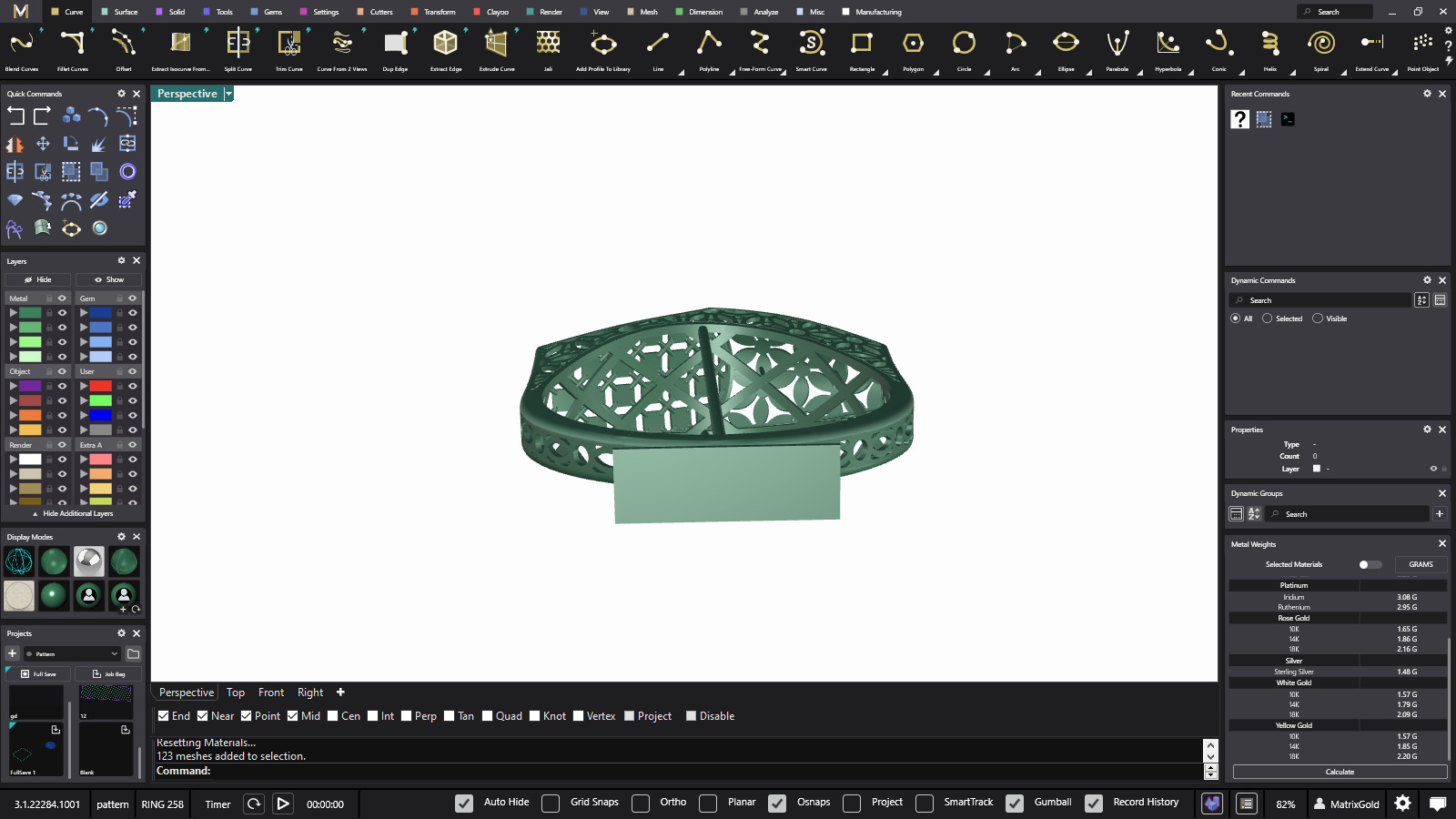Select the Polygon tool

click(x=913, y=48)
